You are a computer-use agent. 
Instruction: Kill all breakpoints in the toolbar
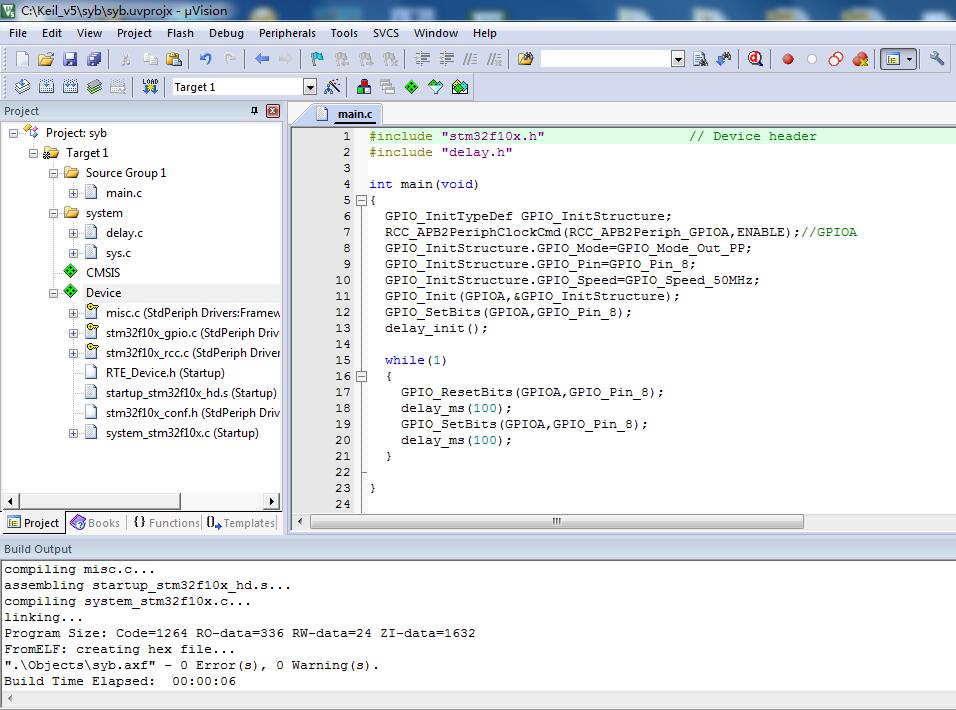pyautogui.click(x=860, y=59)
